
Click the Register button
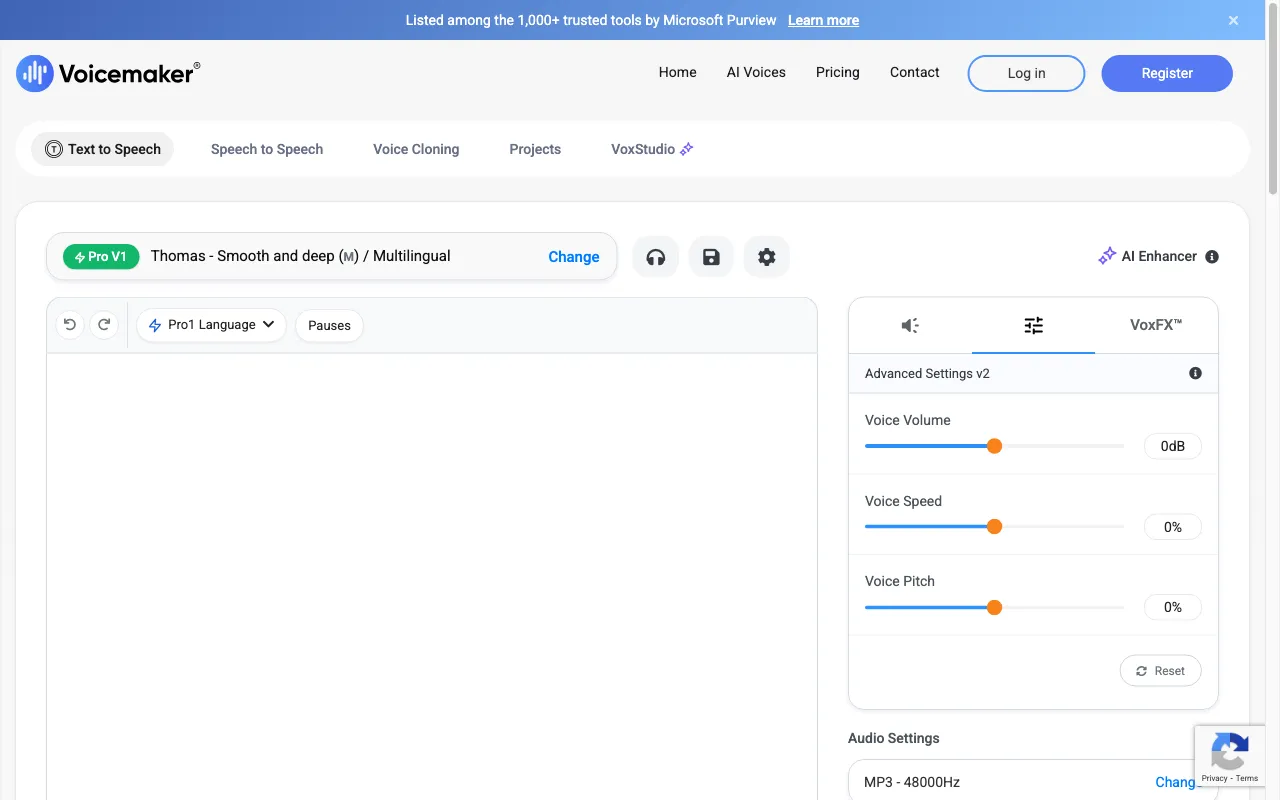click(x=1167, y=73)
